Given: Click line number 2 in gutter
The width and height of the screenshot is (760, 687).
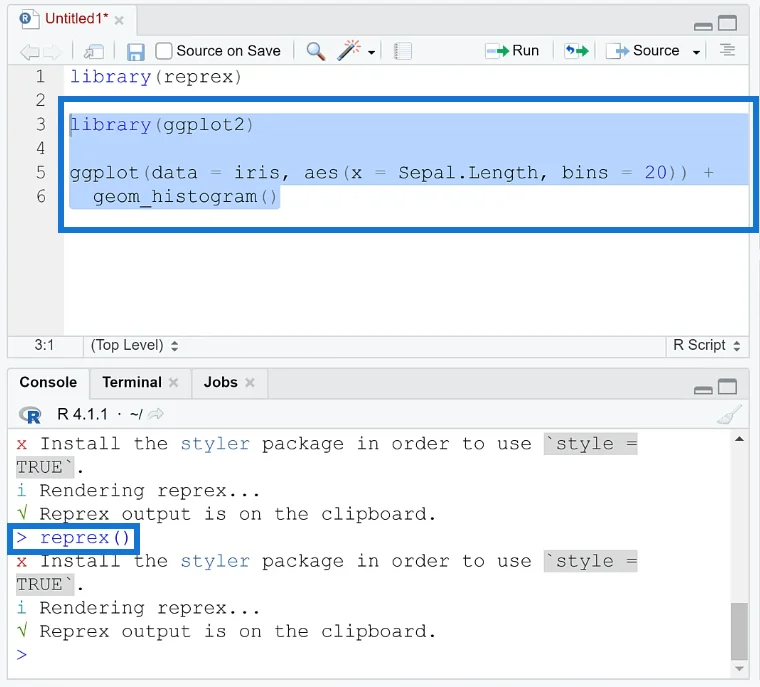Looking at the screenshot, I should (40, 100).
